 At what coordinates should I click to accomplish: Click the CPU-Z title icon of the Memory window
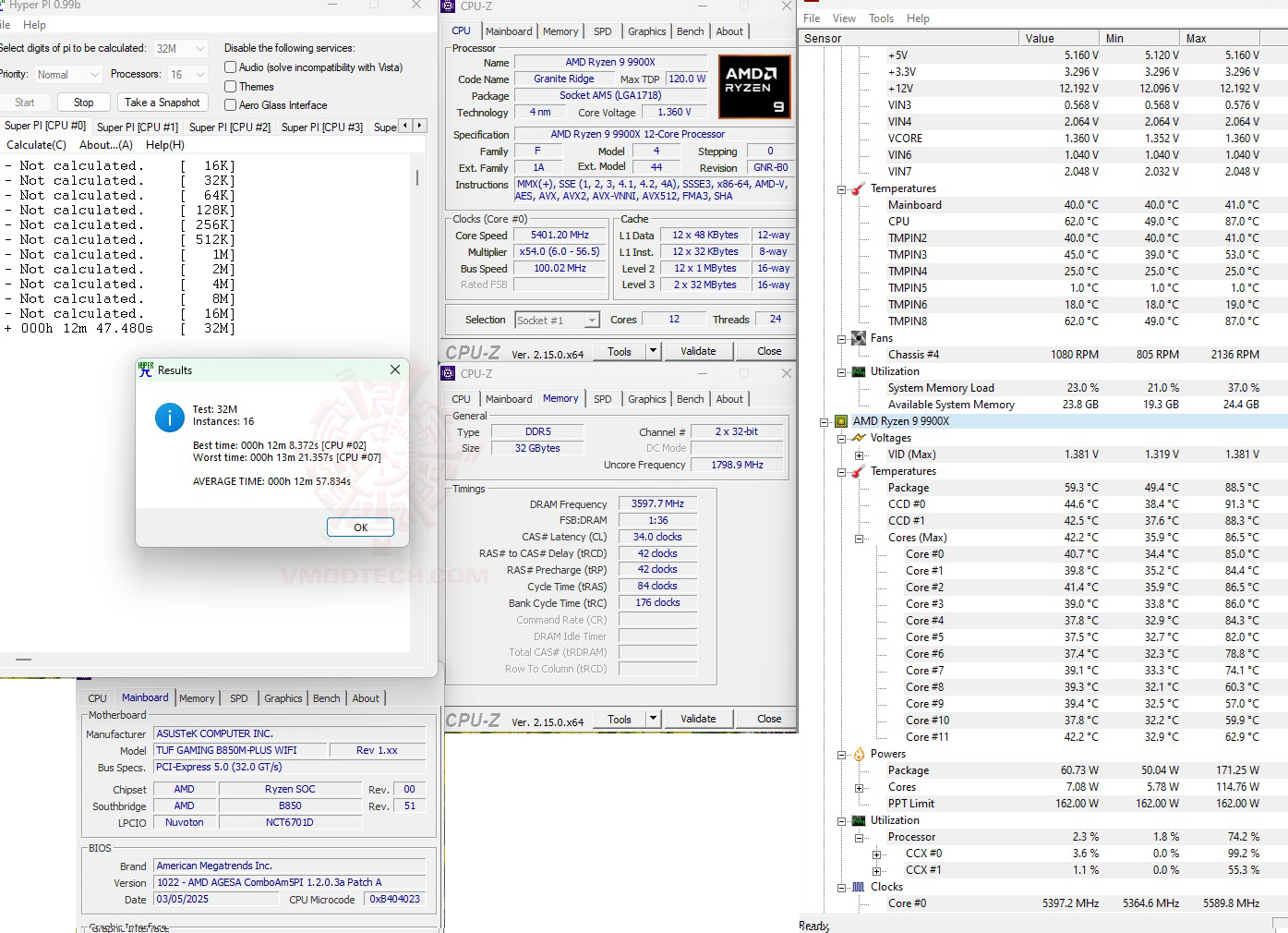[449, 373]
